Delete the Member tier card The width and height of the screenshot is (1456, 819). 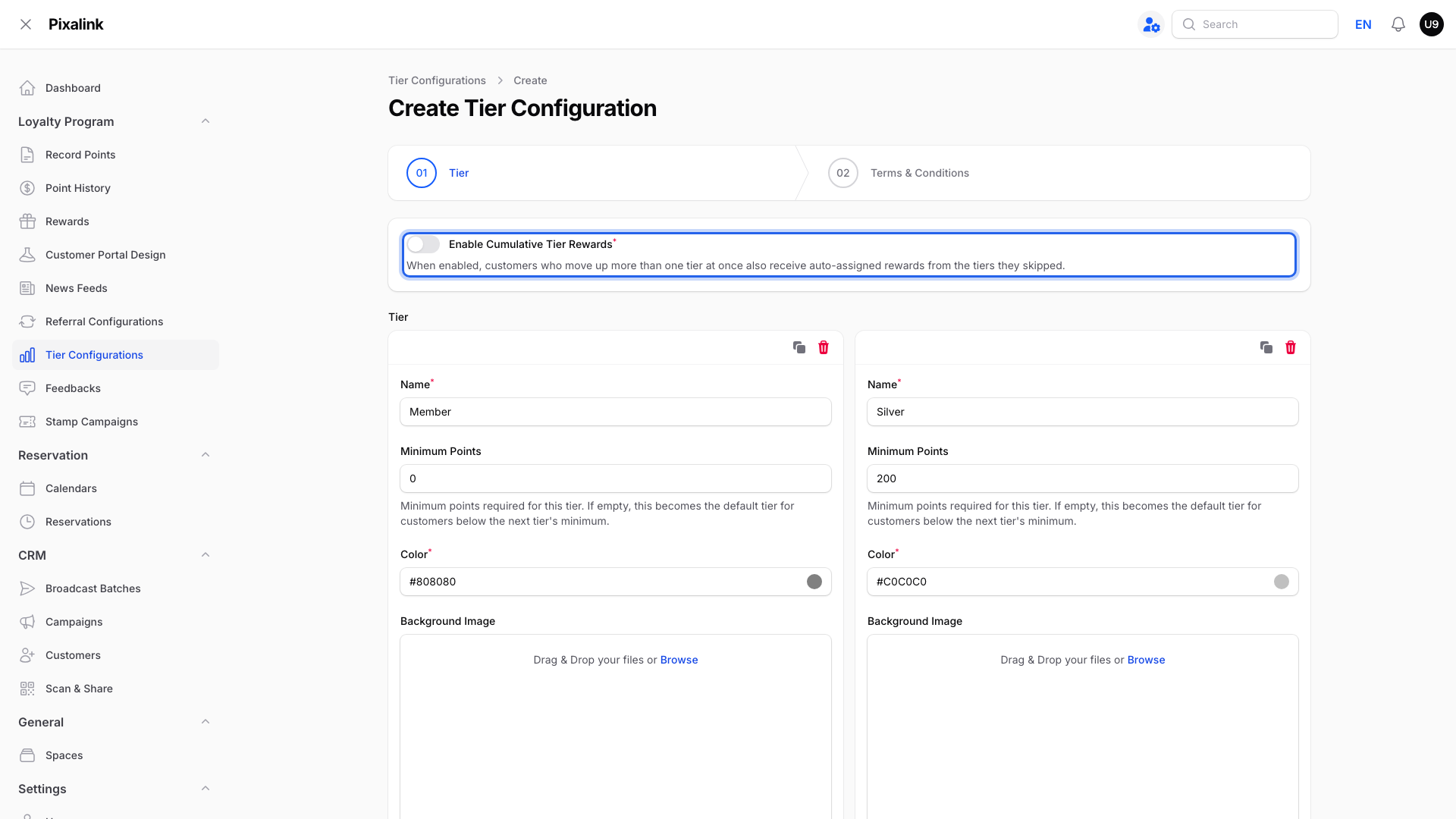[x=824, y=347]
